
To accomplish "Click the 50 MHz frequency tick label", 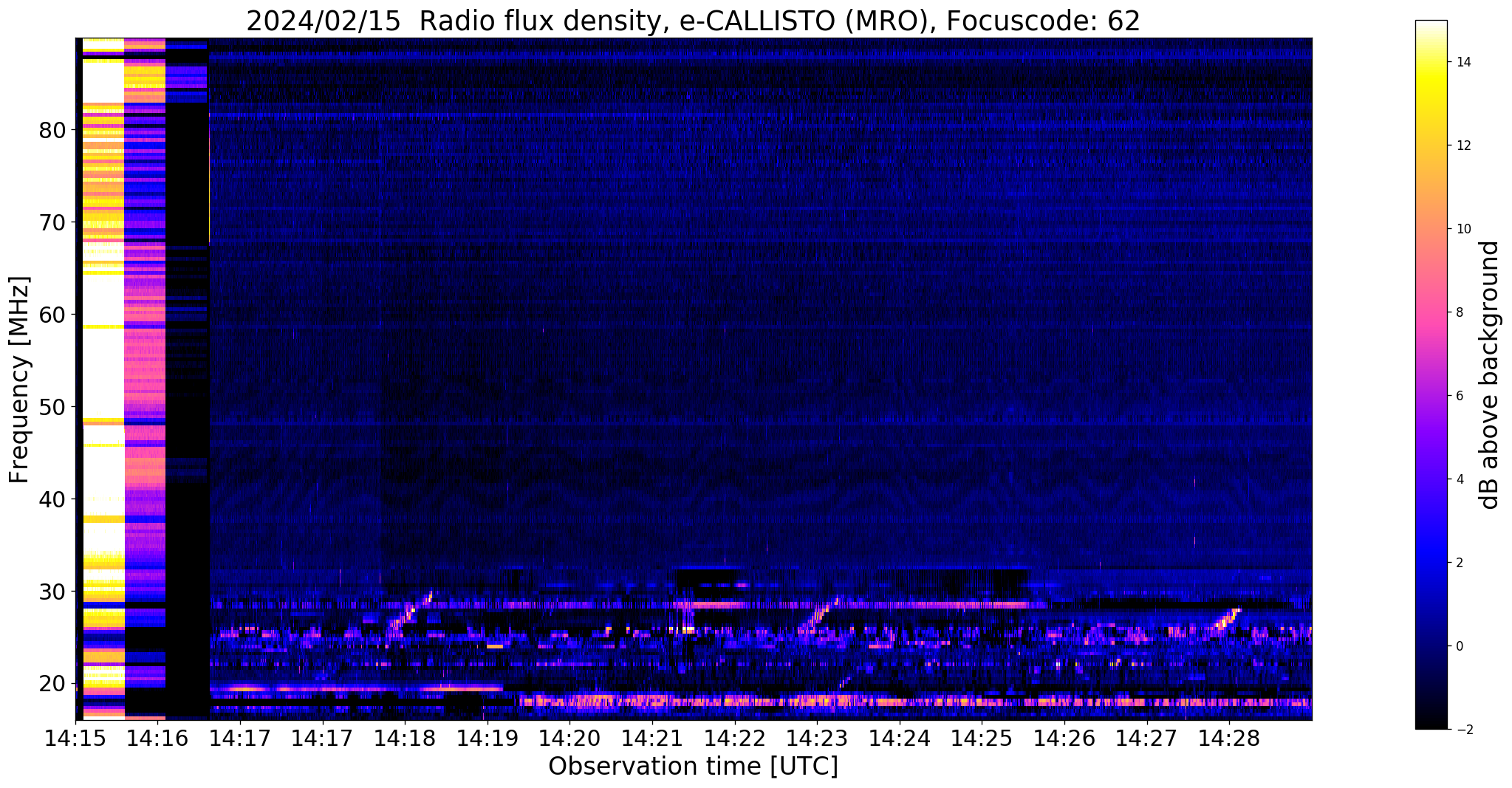I will tap(52, 407).
